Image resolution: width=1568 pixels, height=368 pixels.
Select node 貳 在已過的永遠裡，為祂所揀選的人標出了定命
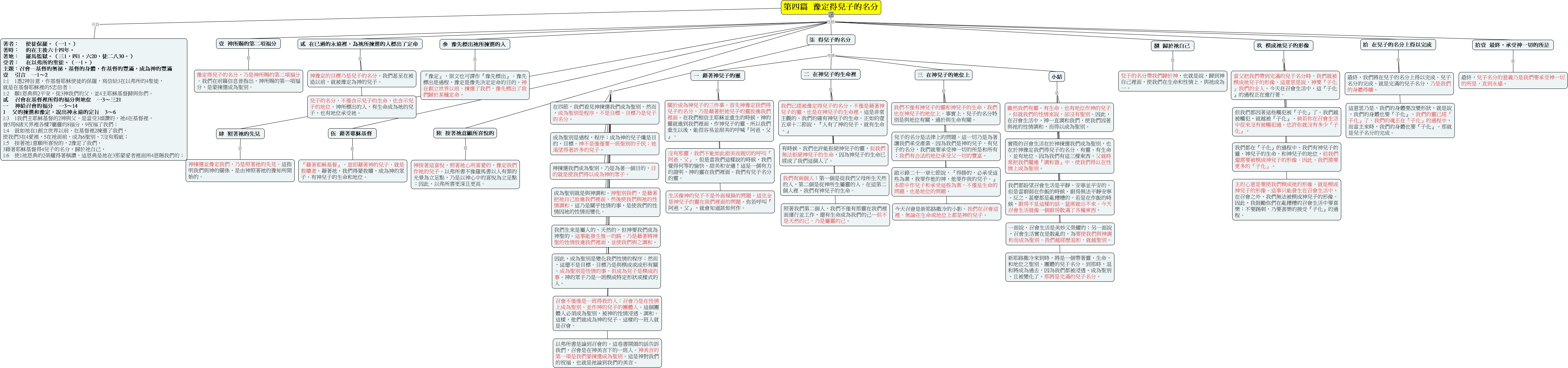(x=359, y=44)
